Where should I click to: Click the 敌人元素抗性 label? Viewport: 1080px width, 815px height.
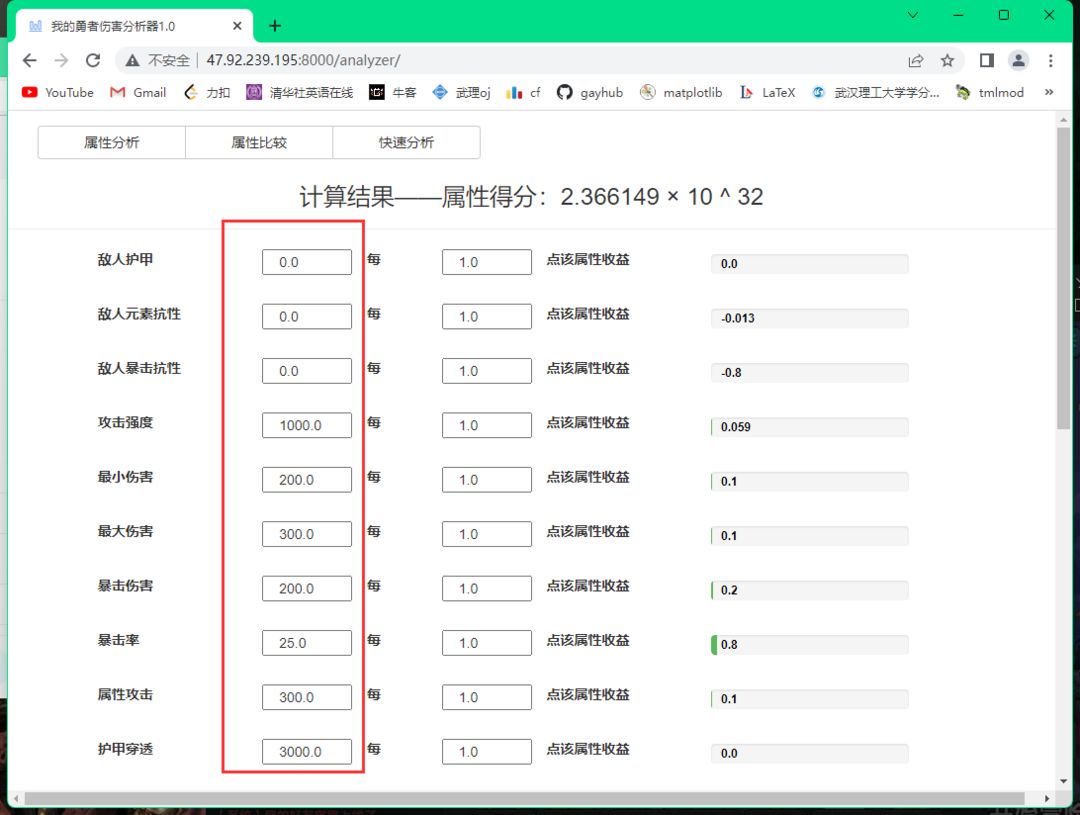[139, 314]
